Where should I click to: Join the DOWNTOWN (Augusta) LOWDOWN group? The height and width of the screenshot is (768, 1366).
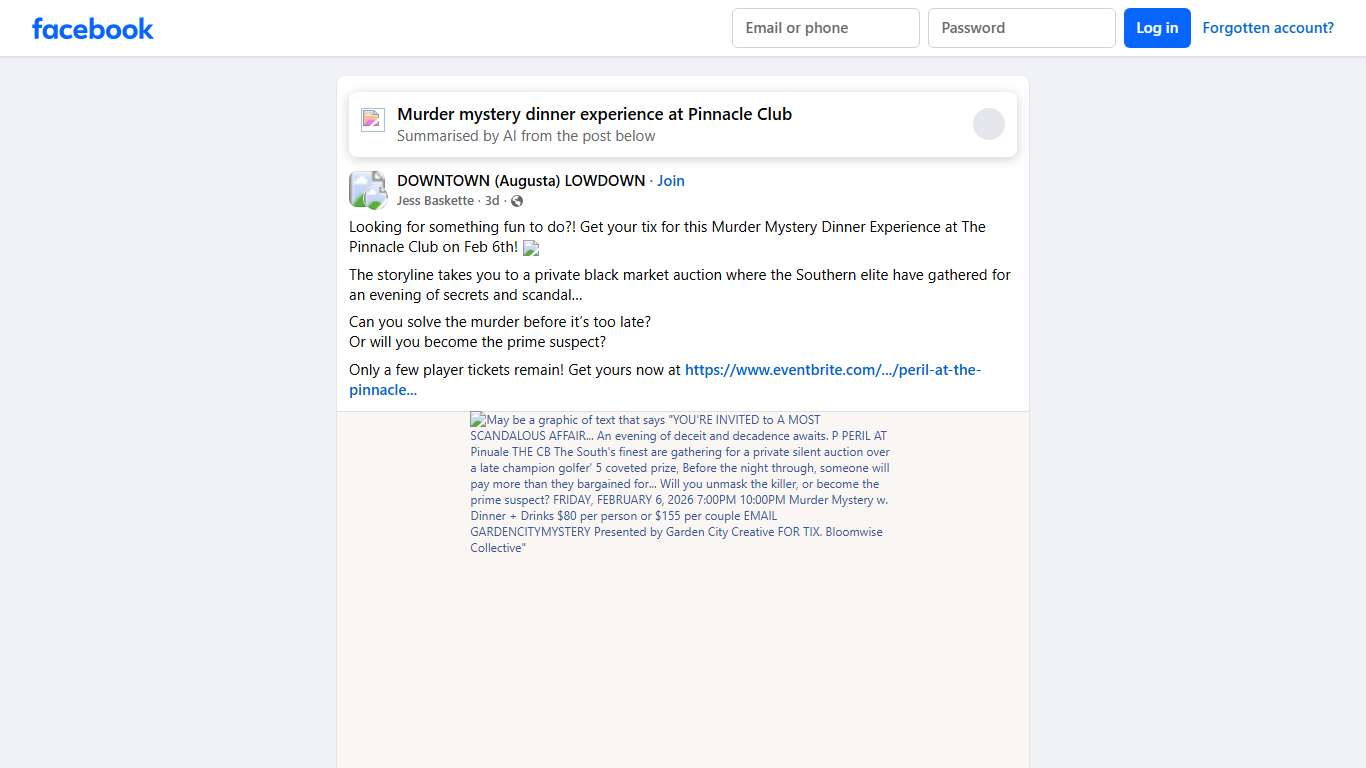pyautogui.click(x=671, y=181)
